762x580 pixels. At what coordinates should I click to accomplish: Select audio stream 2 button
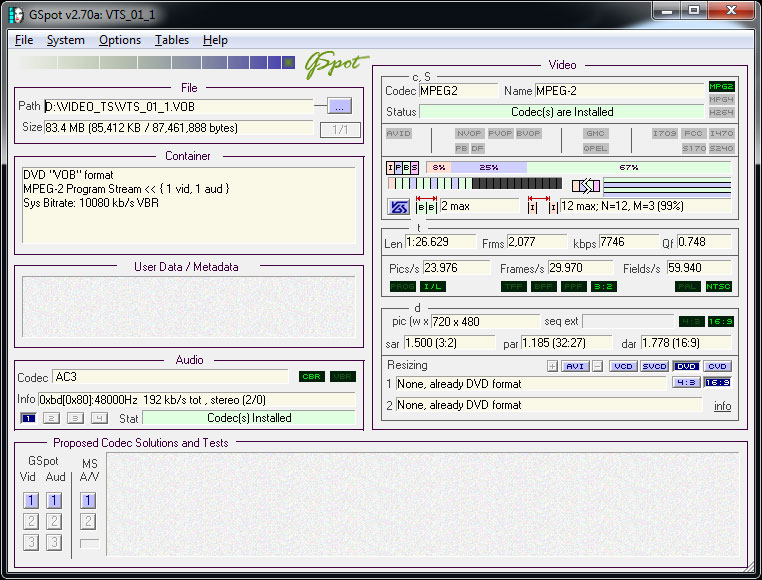point(52,418)
